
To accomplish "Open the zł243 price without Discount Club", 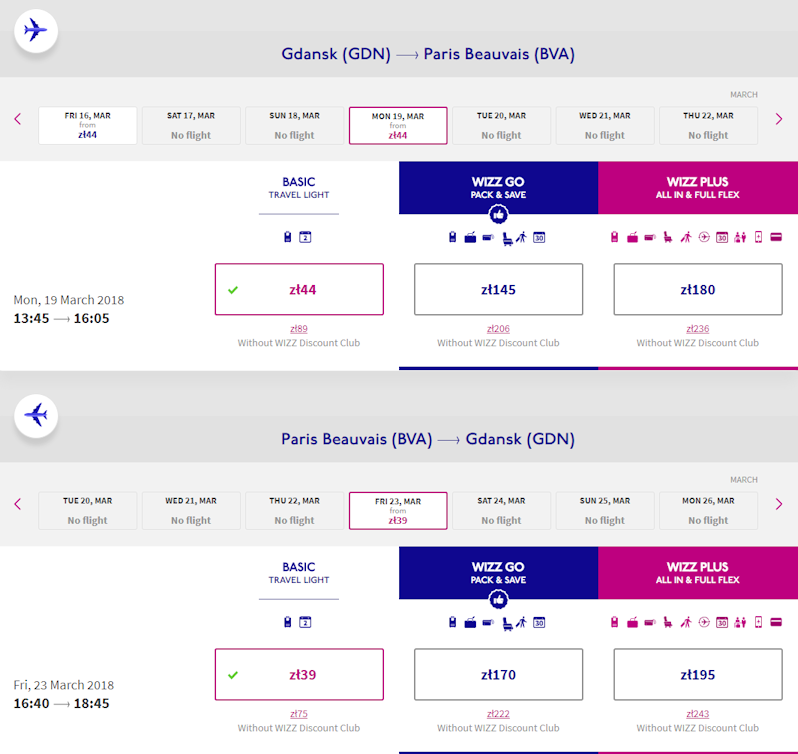I will point(698,714).
